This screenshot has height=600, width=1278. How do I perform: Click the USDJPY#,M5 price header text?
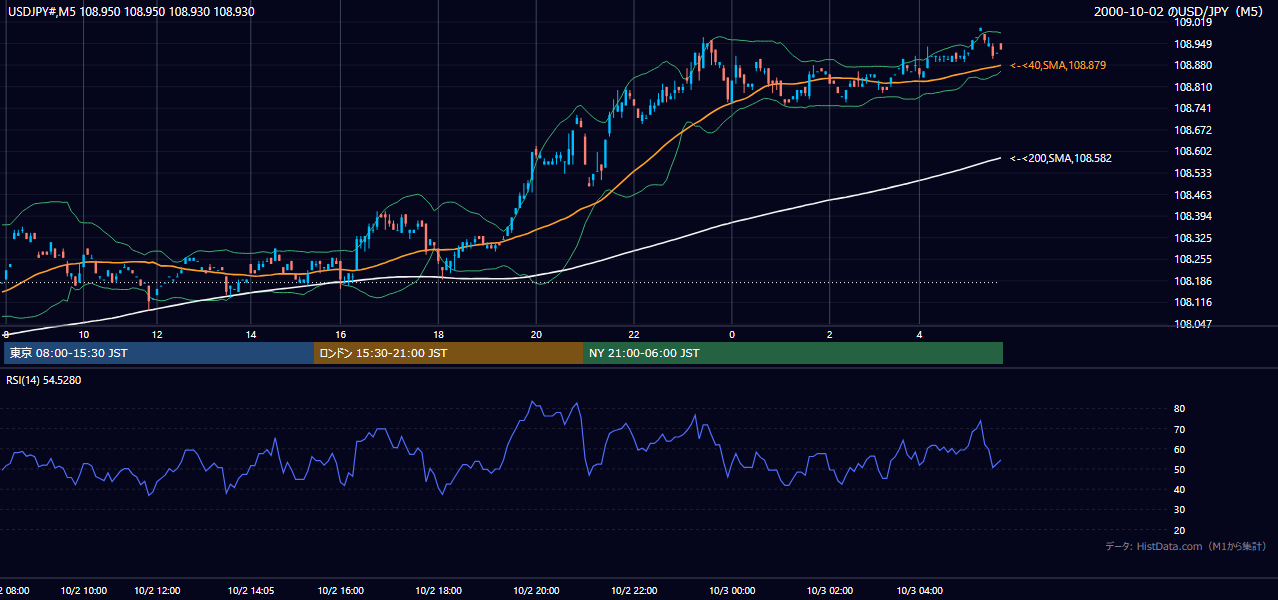coord(131,11)
